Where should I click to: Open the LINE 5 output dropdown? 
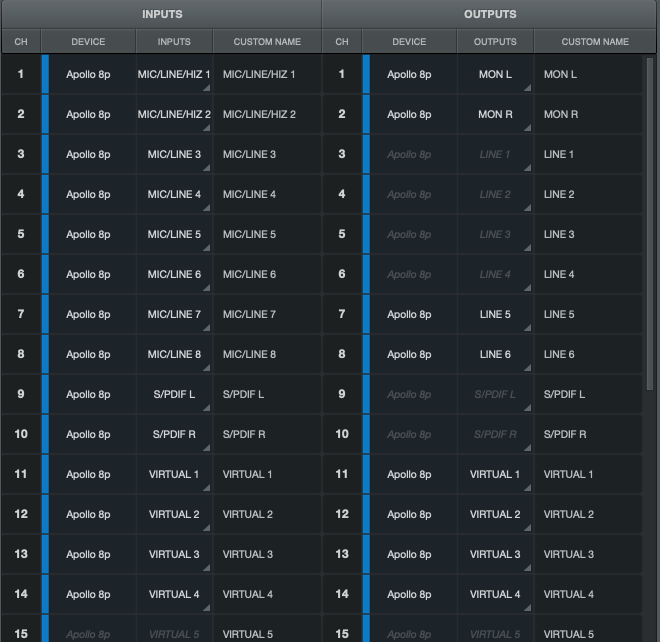point(495,314)
